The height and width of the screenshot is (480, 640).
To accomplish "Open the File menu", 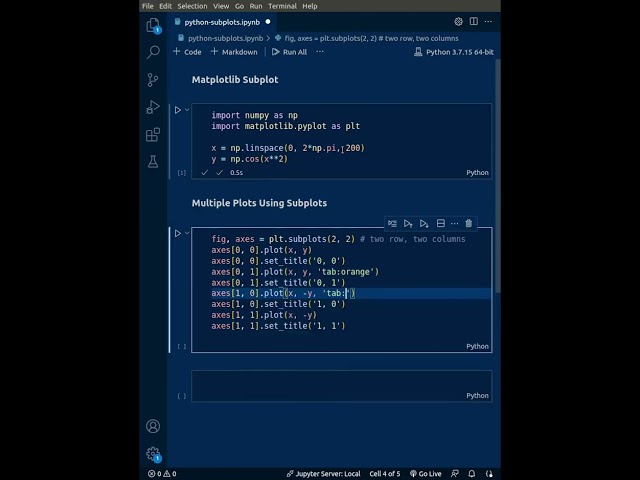I will (x=148, y=6).
